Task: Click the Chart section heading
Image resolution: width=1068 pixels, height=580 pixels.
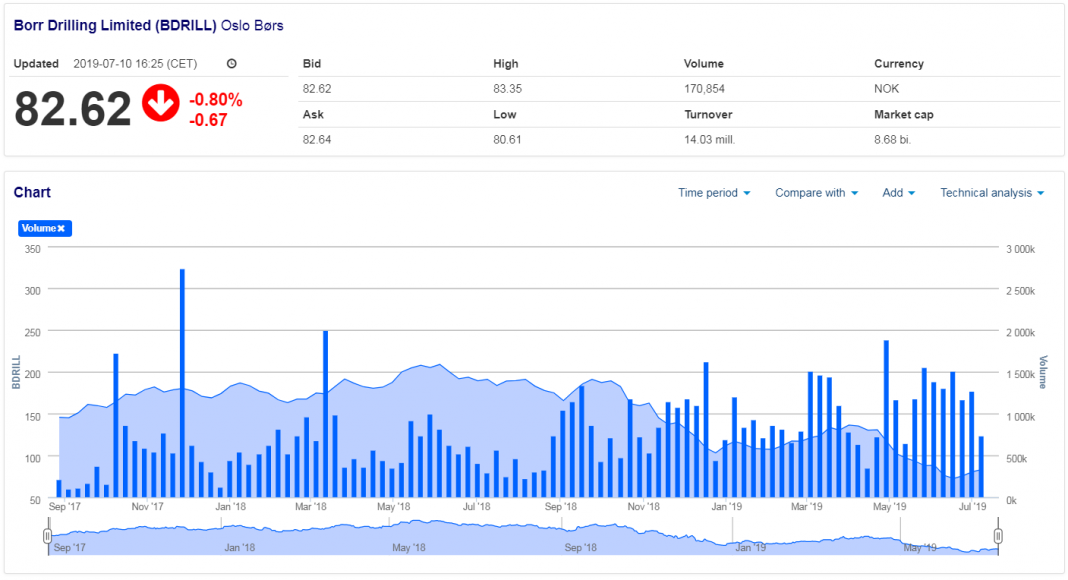Action: pos(32,193)
